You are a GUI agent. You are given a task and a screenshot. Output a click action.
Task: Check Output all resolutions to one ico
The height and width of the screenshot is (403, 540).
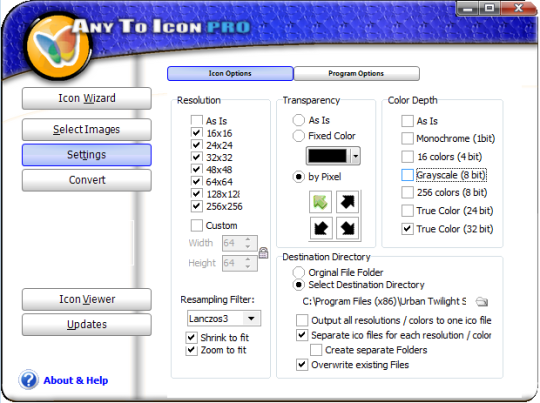(x=302, y=320)
